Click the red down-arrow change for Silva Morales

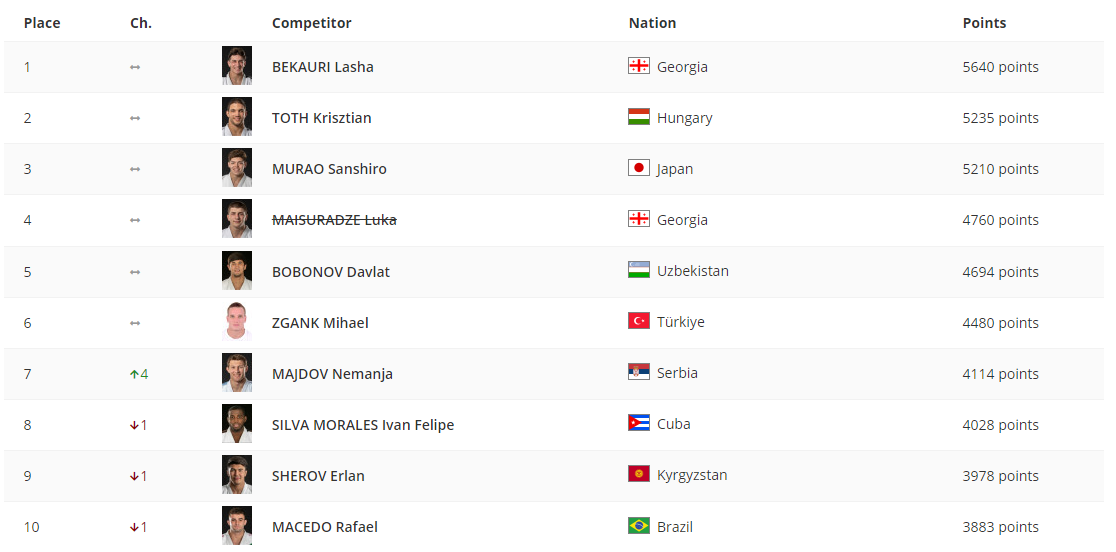pyautogui.click(x=138, y=425)
